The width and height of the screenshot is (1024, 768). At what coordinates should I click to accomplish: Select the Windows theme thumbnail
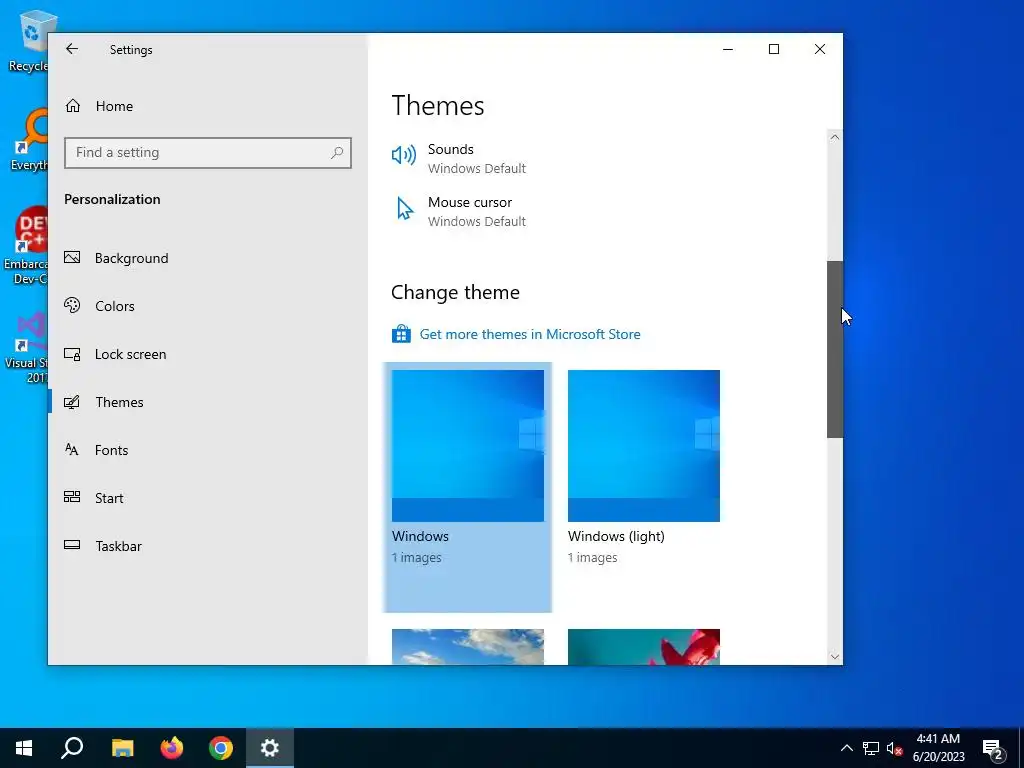point(468,446)
